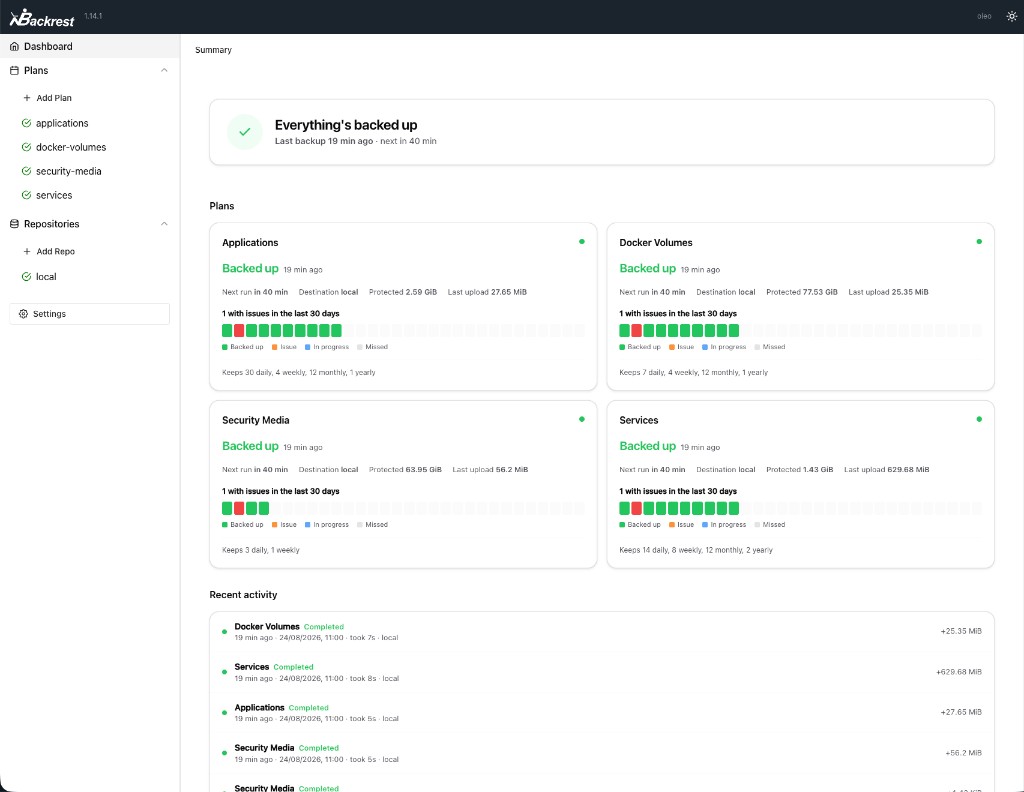Select the Repositories menu heading

coord(52,224)
